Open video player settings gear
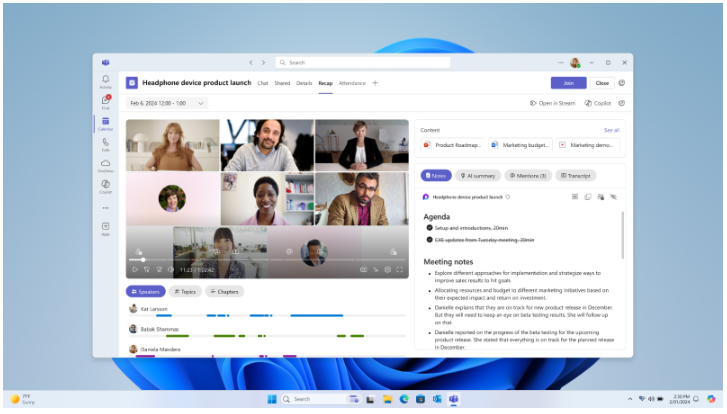The image size is (727, 414). (x=388, y=269)
